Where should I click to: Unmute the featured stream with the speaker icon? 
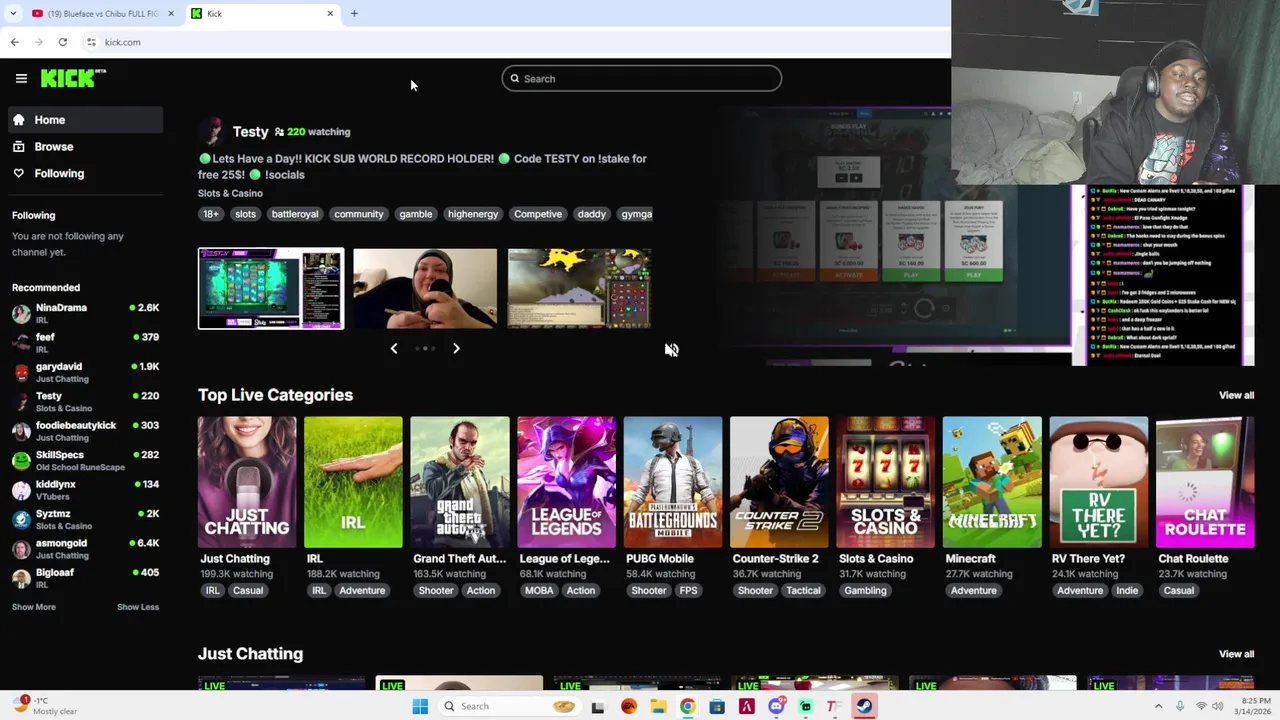point(672,350)
